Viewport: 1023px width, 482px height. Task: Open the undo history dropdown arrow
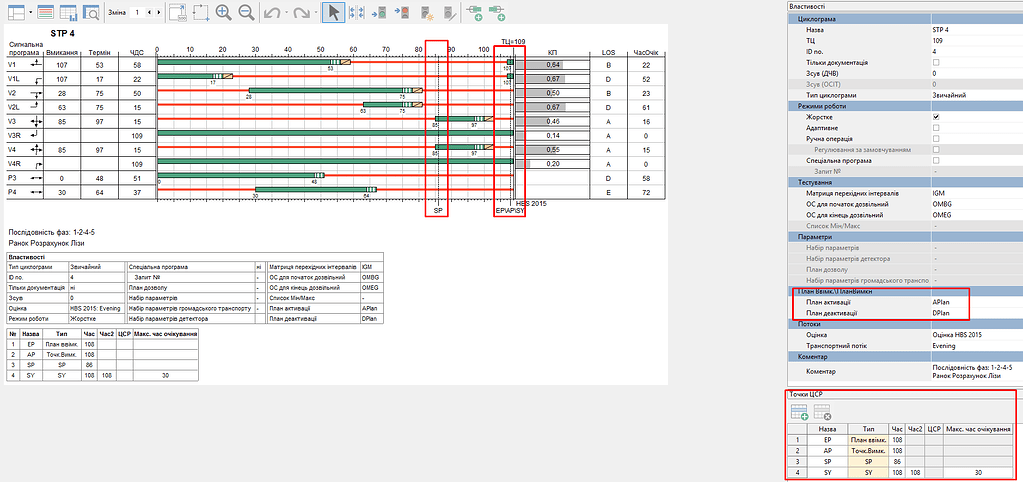click(285, 13)
